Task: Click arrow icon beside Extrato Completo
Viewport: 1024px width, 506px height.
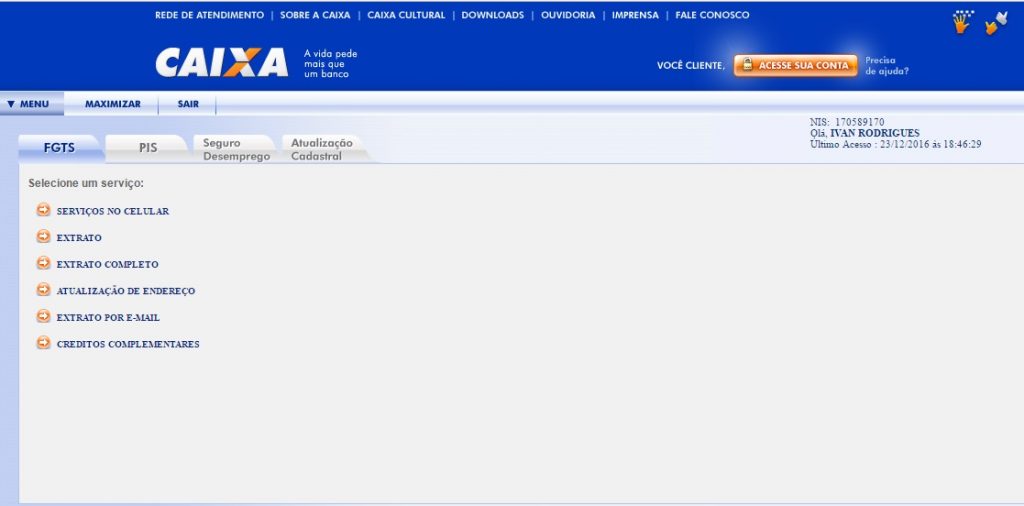Action: 43,264
